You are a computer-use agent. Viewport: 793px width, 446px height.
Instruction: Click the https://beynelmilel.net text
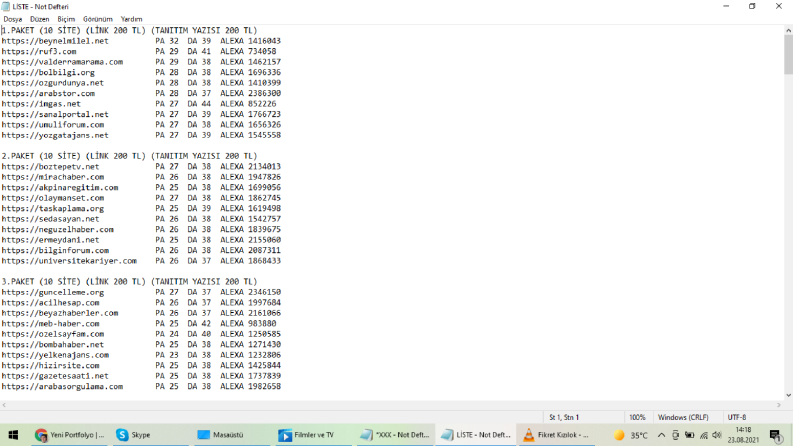coord(55,41)
